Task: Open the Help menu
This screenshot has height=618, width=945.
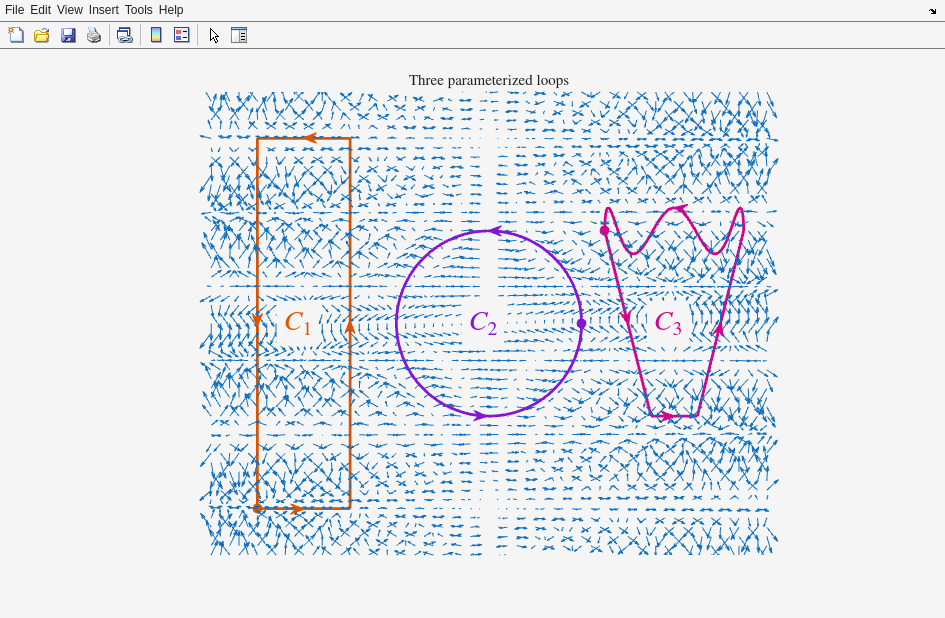Action: coord(171,10)
